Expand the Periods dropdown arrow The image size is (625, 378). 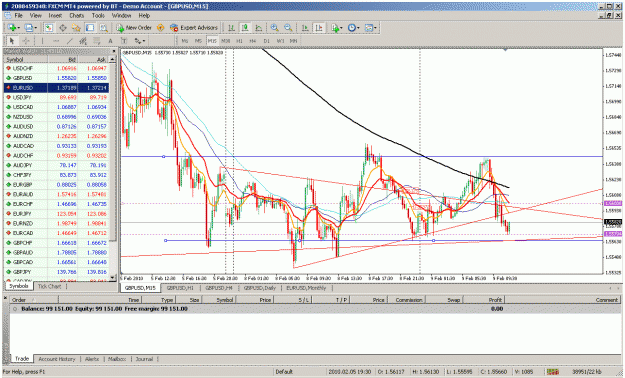[358, 28]
